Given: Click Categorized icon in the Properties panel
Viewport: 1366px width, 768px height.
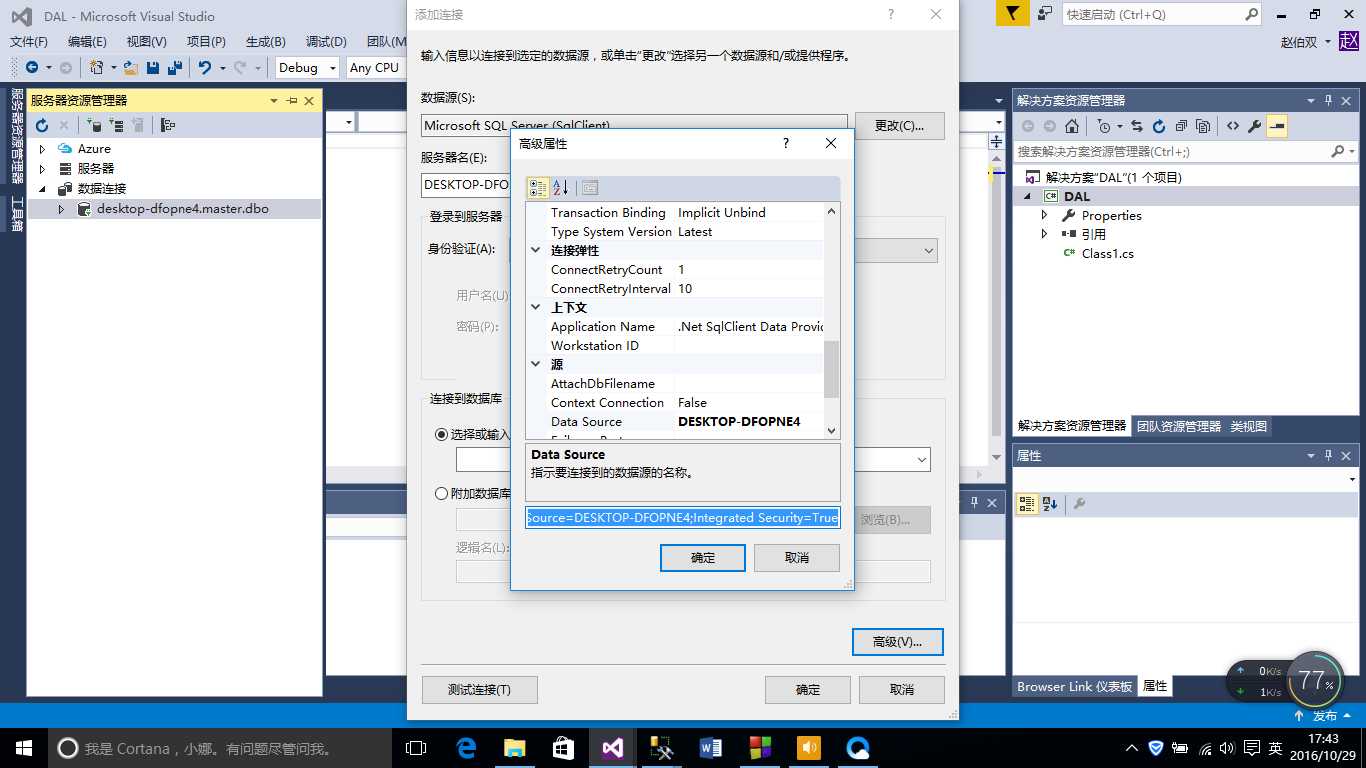Looking at the screenshot, I should (1027, 504).
